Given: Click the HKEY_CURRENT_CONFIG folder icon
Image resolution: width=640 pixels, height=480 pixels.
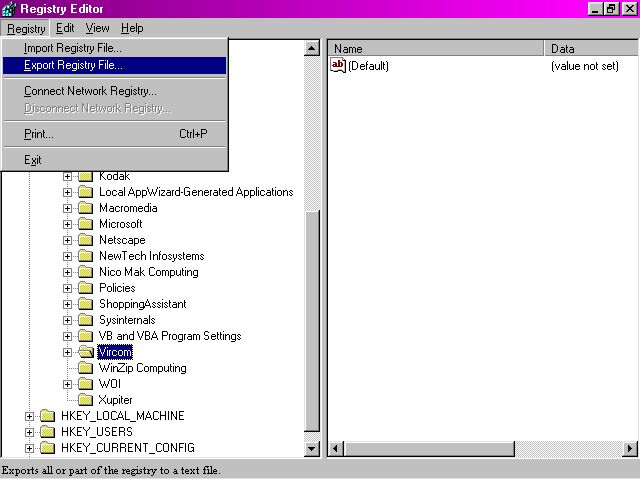Looking at the screenshot, I should (47, 448).
